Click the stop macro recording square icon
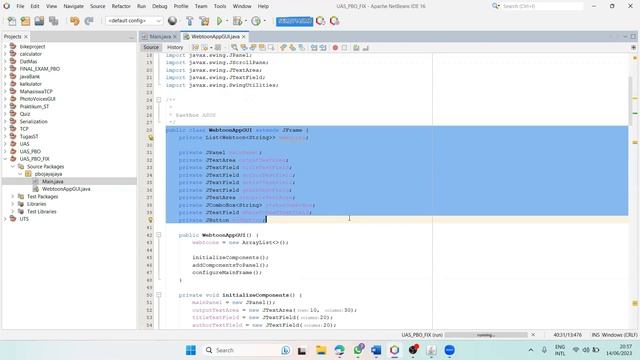The image size is (640, 360). click(344, 48)
